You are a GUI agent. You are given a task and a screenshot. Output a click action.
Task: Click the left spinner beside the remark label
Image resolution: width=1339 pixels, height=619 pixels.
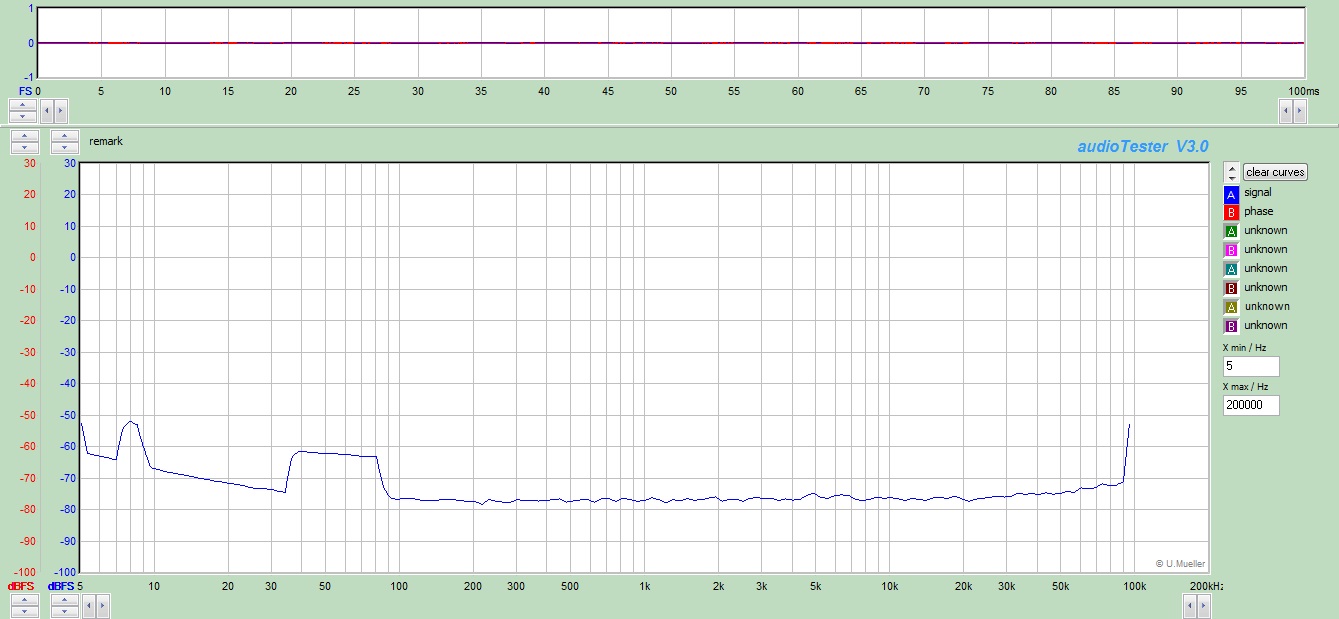[24, 141]
